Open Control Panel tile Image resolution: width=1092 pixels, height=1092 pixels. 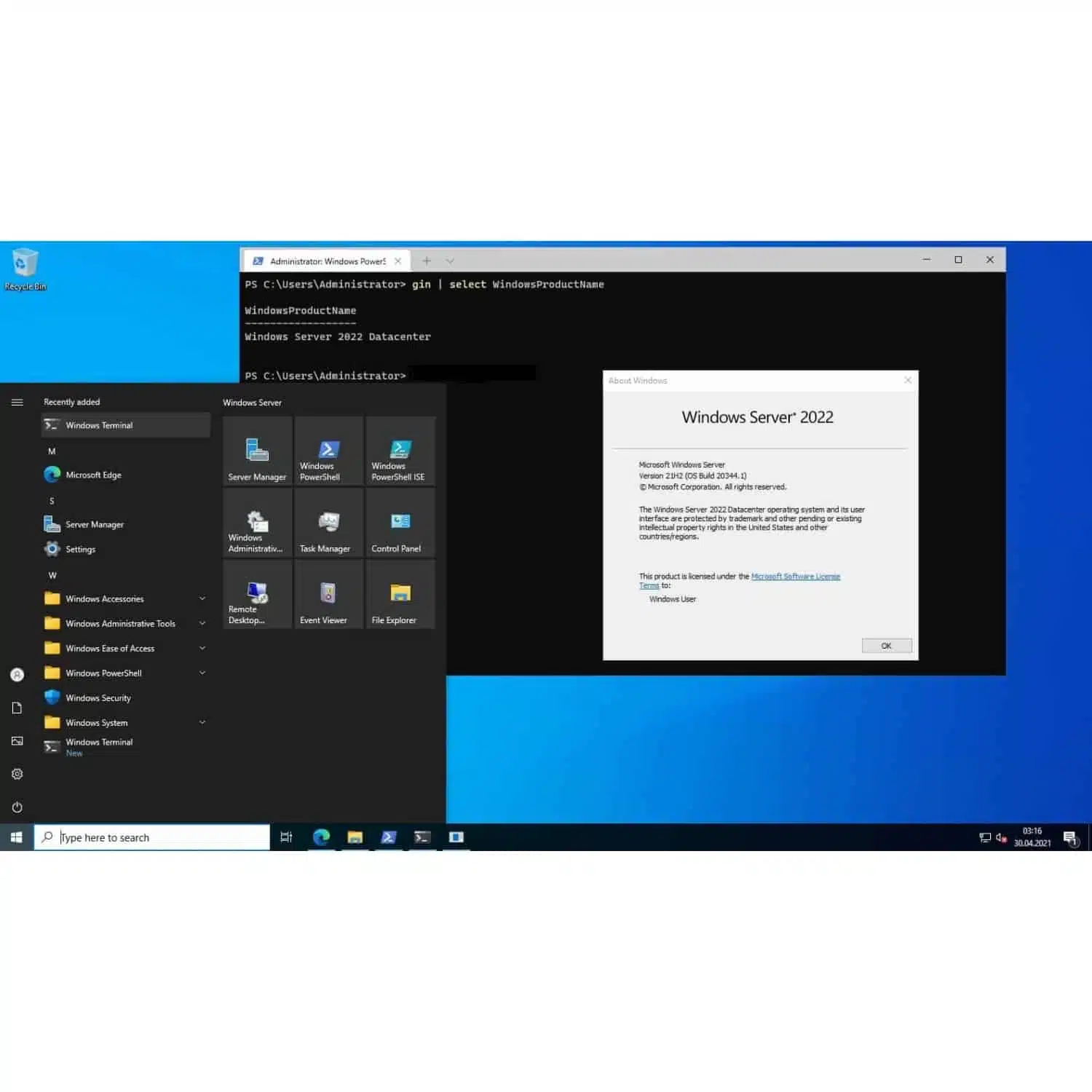click(x=400, y=522)
